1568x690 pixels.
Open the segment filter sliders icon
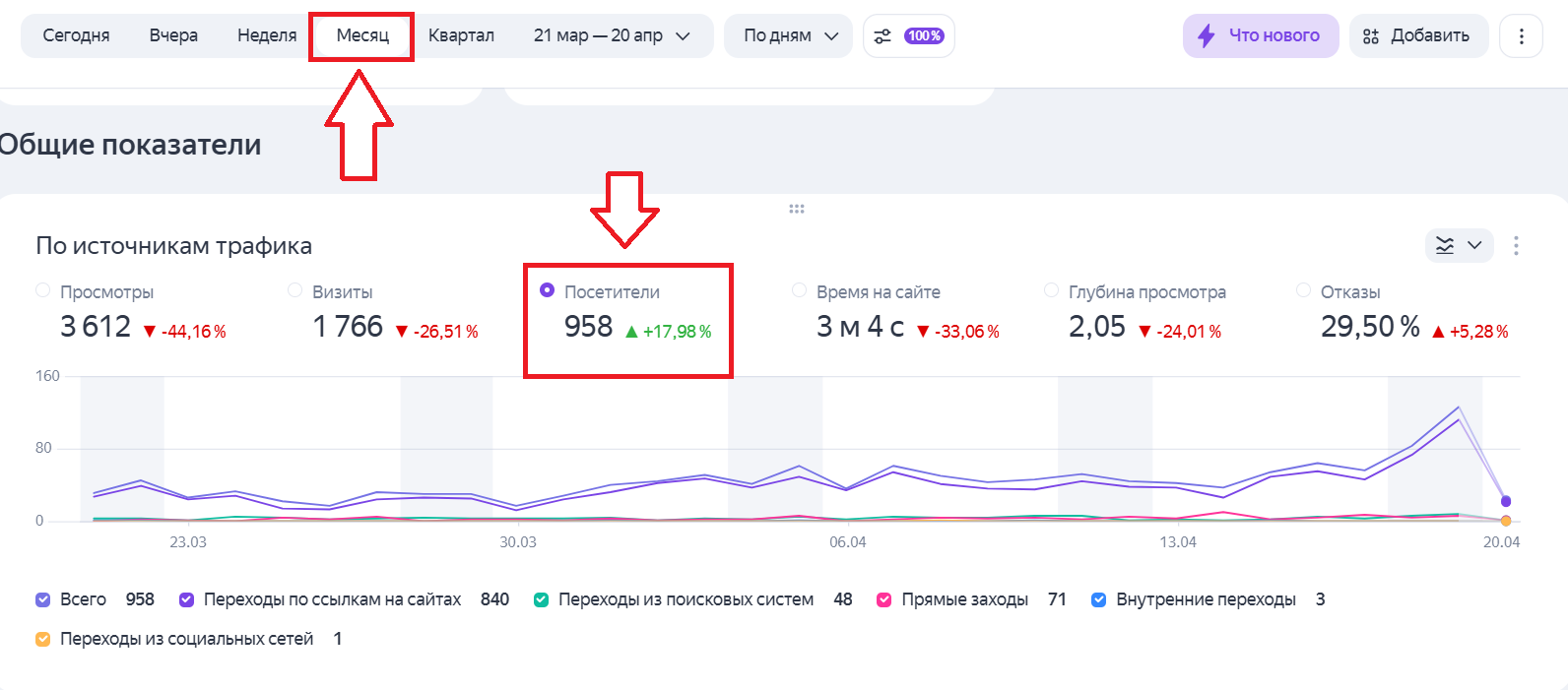pos(882,36)
